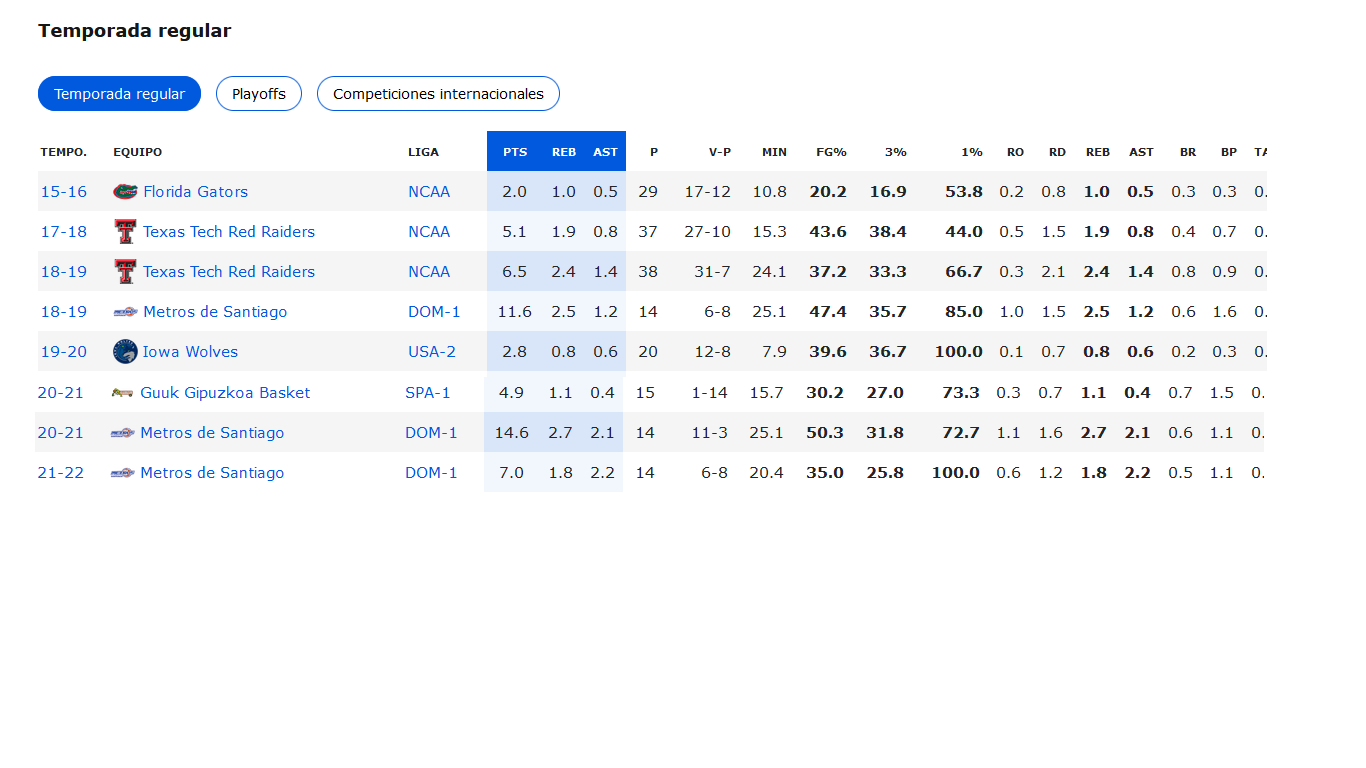Click the Metros de Santiago logo in the 18-19 row
The height and width of the screenshot is (768, 1366).
coord(125,312)
